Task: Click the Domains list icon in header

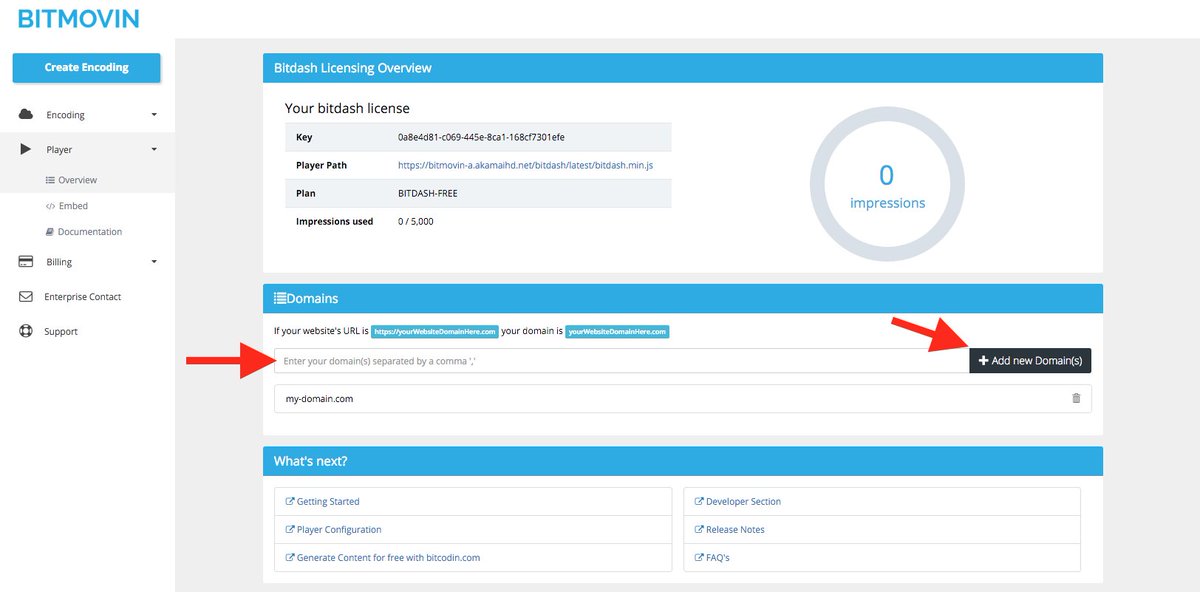Action: click(x=280, y=298)
